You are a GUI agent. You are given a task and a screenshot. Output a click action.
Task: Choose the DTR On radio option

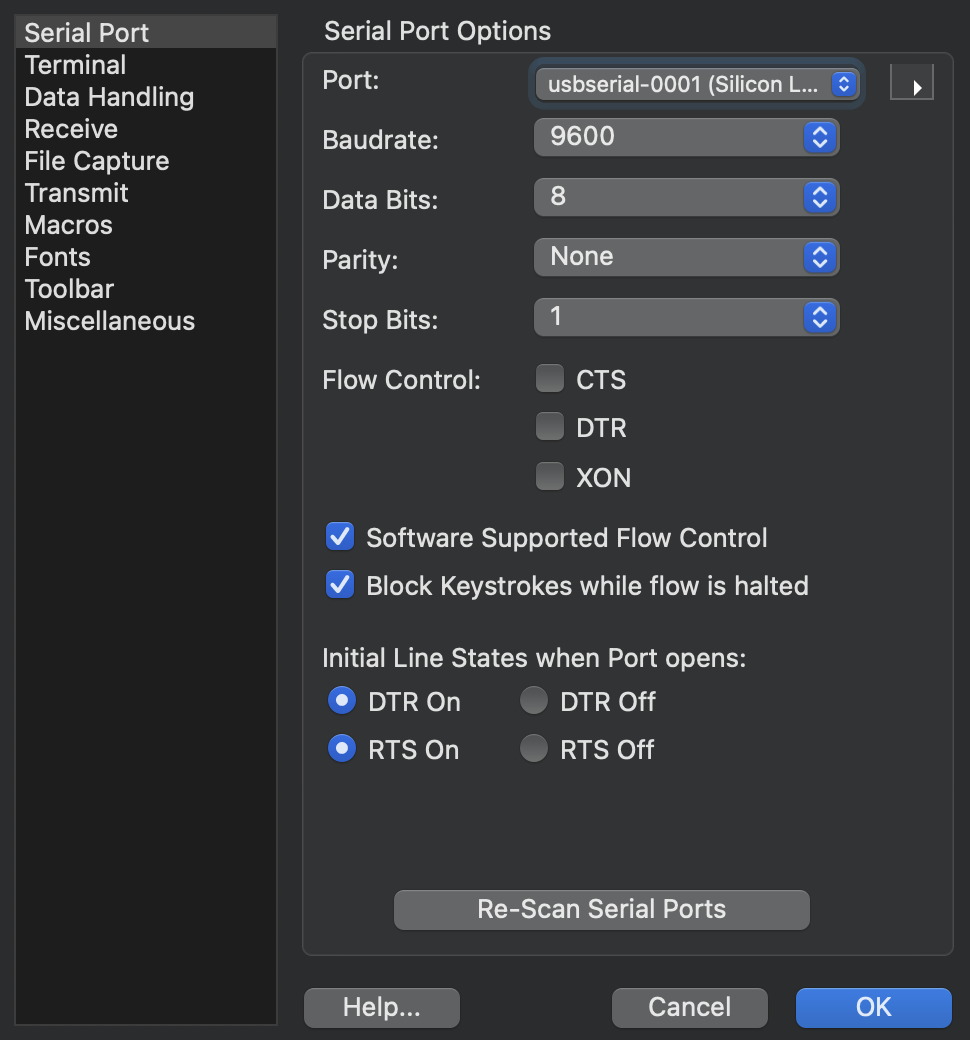tap(342, 701)
